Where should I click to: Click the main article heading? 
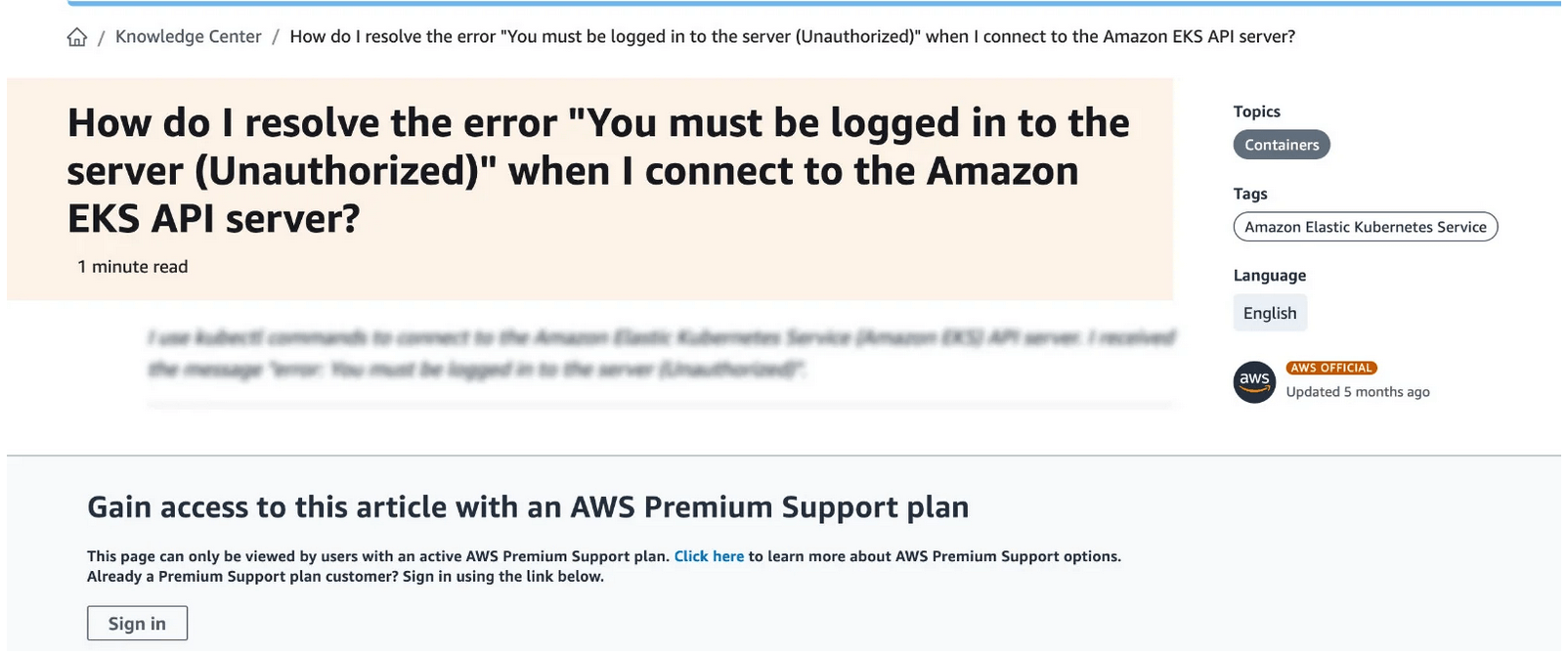click(x=598, y=170)
